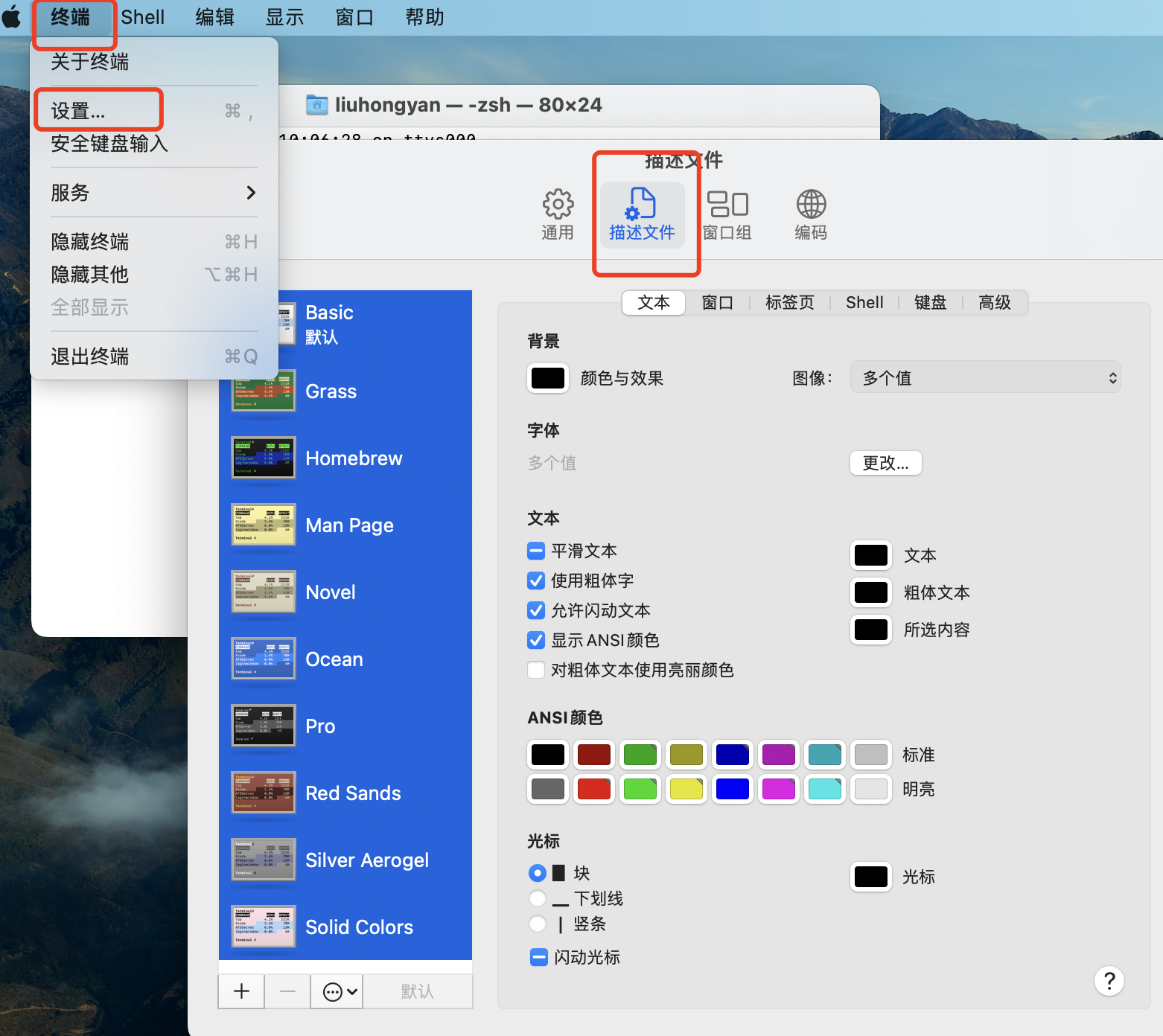Switch to the 文本 tab
The image size is (1163, 1036).
pyautogui.click(x=654, y=302)
